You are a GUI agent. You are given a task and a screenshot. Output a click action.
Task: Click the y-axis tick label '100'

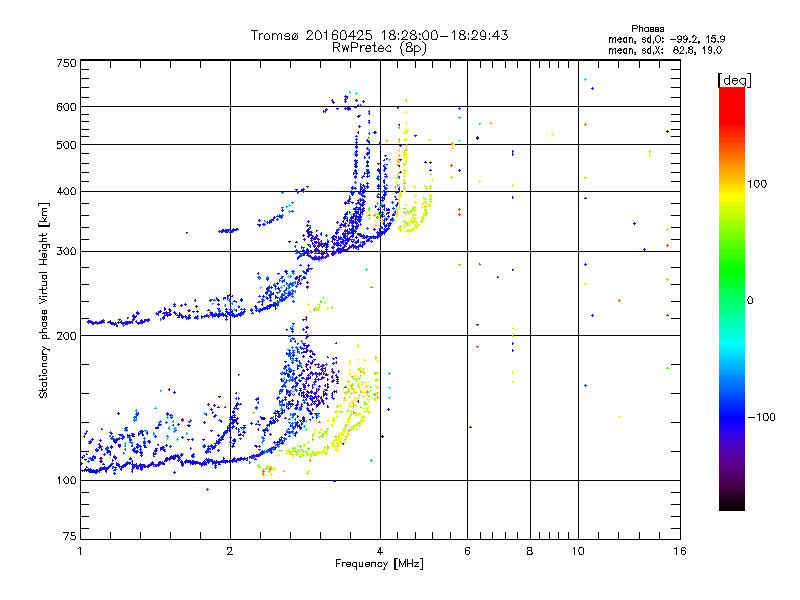pyautogui.click(x=66, y=480)
